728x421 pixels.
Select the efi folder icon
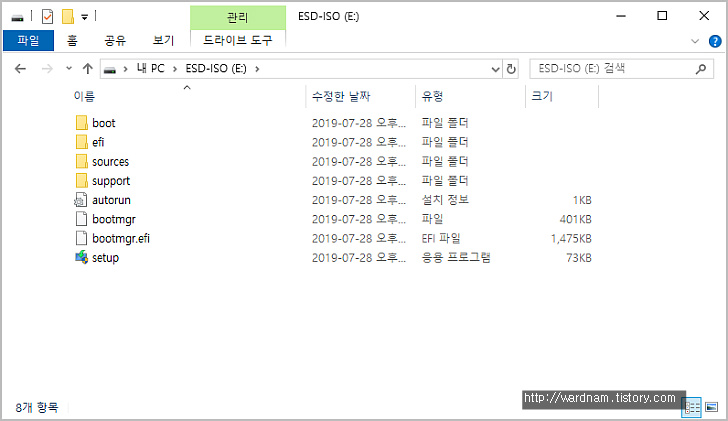pos(81,142)
